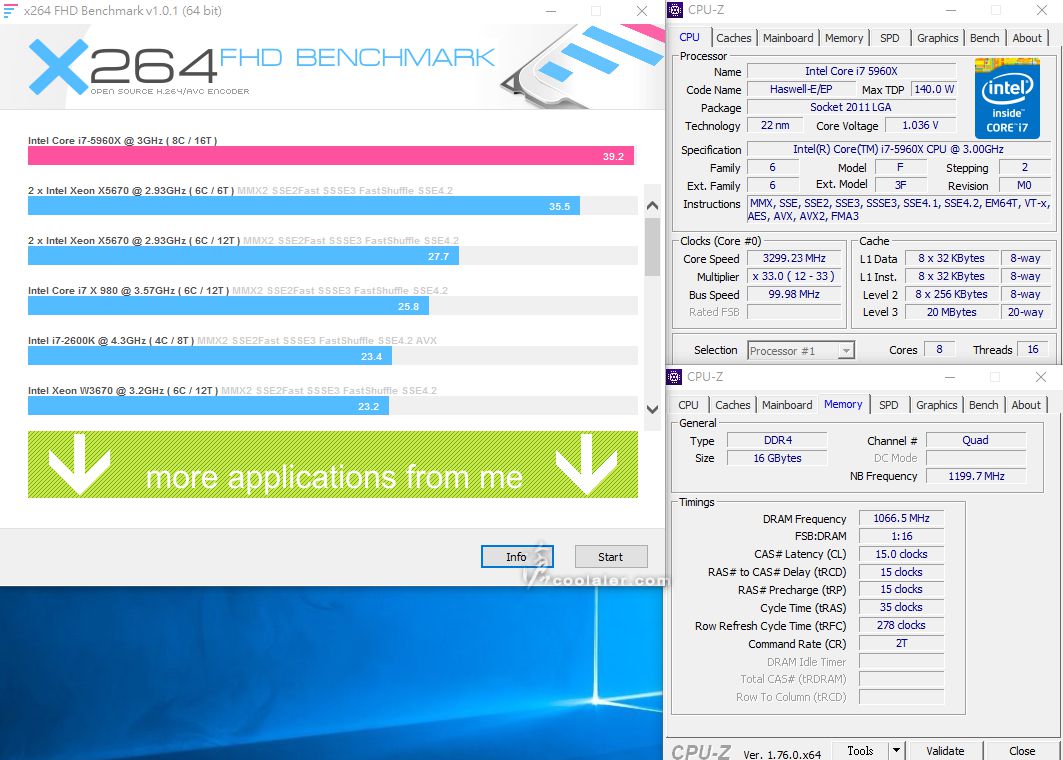This screenshot has width=1063, height=760.
Task: Click the Multiplier value x 33.0
Action: tap(794, 277)
